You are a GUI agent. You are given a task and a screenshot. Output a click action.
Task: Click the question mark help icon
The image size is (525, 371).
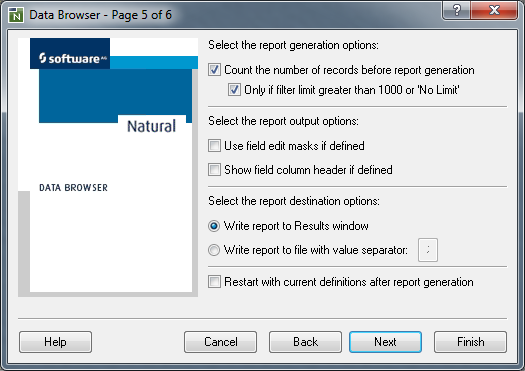coord(456,10)
